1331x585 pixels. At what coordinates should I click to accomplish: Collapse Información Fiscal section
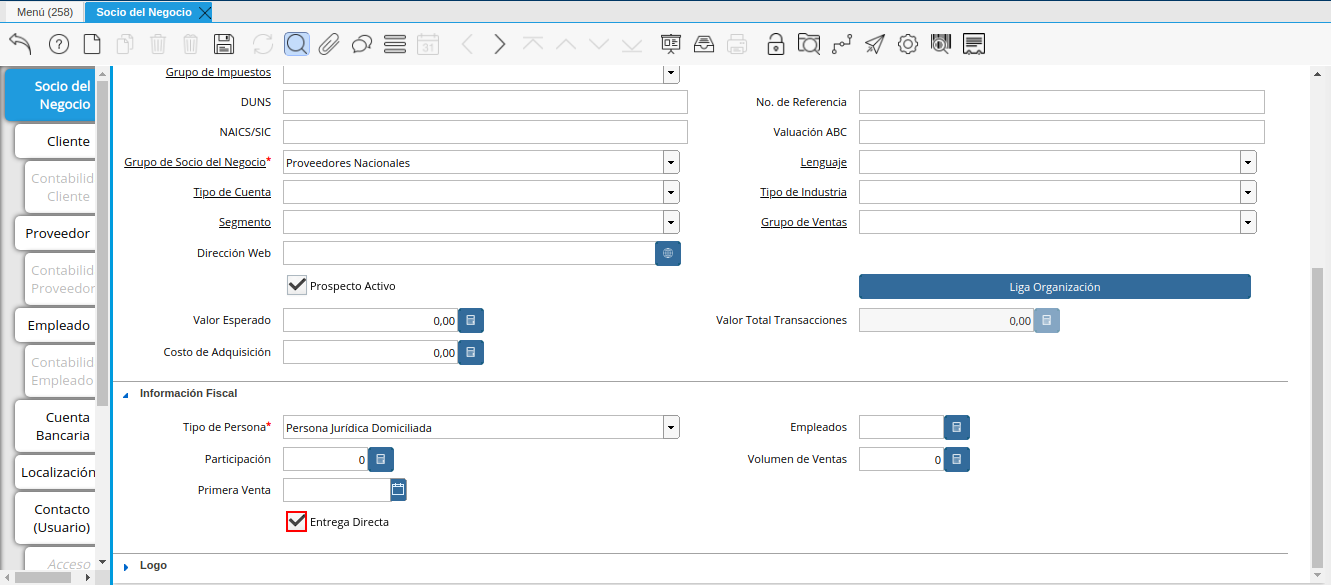point(126,394)
